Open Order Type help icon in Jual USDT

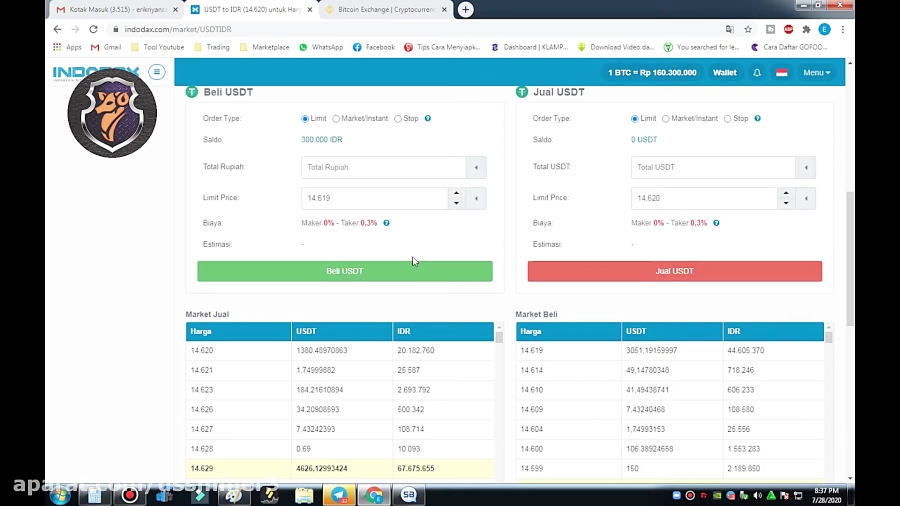(x=758, y=118)
